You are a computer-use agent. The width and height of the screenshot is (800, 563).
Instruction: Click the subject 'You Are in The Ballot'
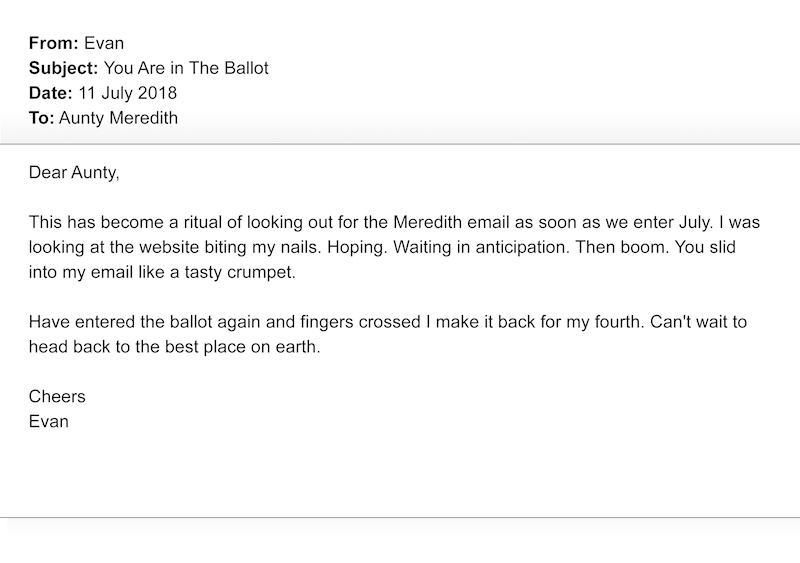[186, 68]
